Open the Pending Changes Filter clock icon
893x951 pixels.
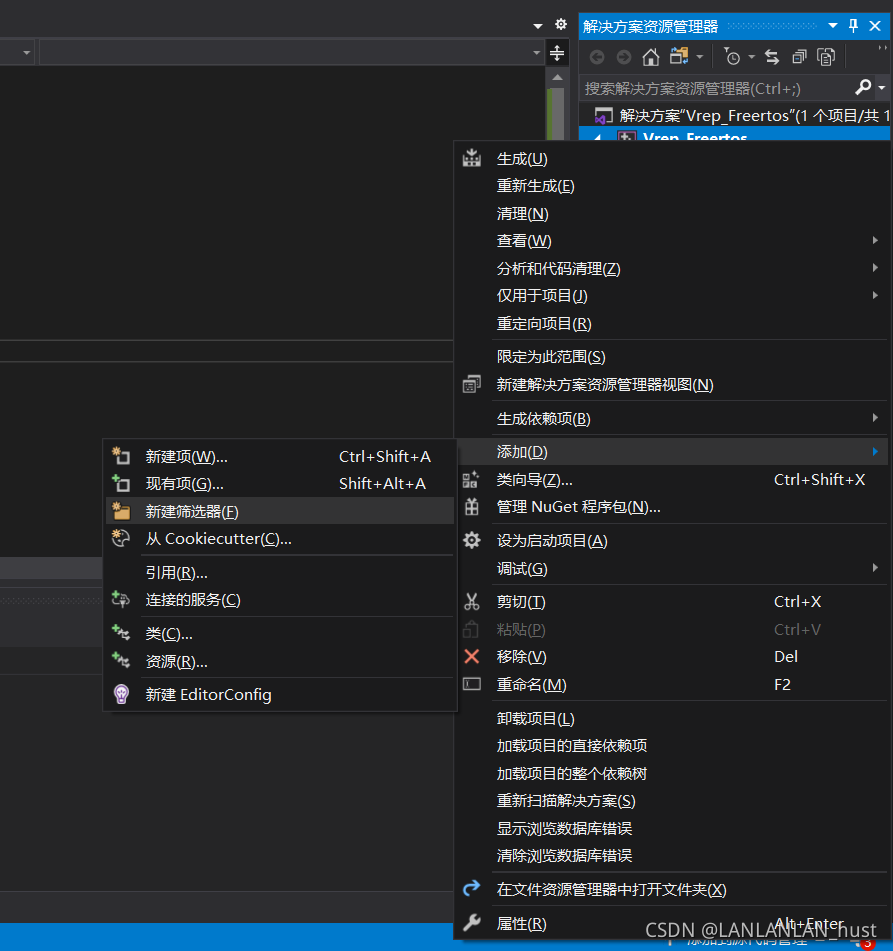click(x=733, y=56)
